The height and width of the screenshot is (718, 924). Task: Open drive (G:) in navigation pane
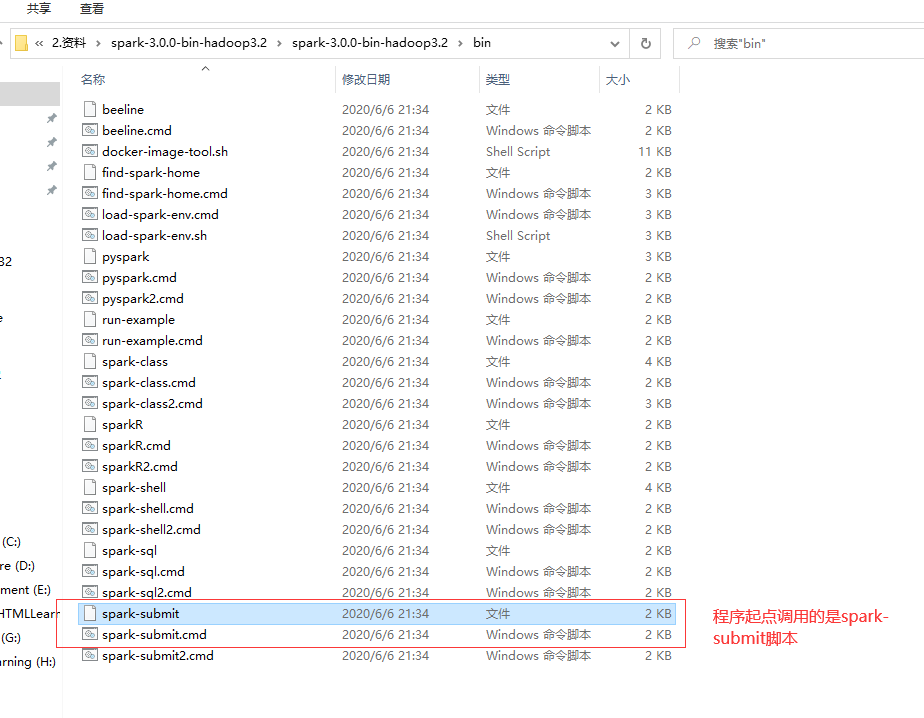11,637
